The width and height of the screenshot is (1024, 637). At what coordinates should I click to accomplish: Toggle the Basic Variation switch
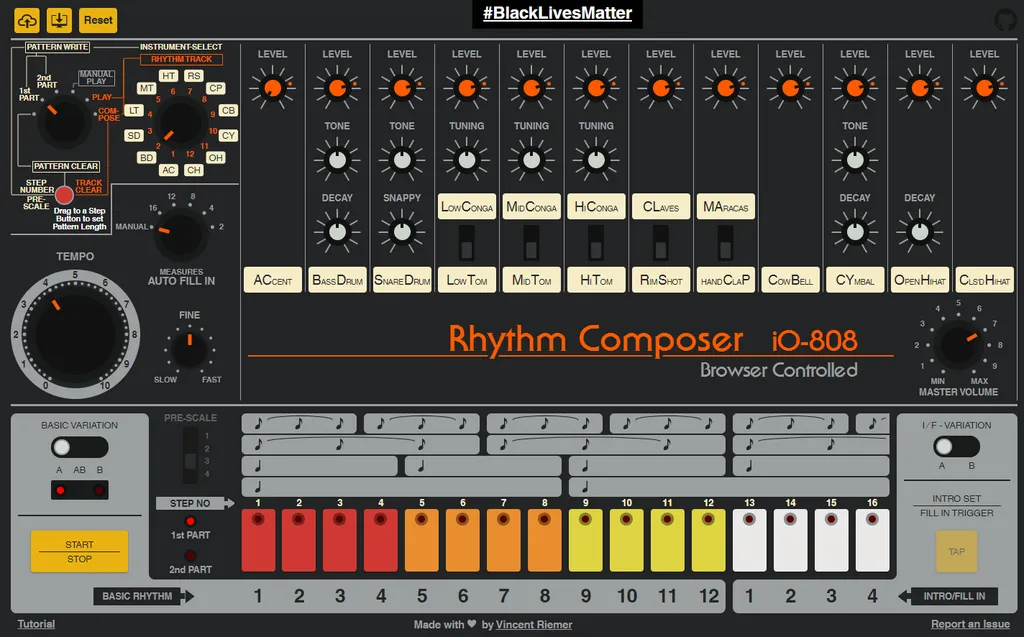79,446
